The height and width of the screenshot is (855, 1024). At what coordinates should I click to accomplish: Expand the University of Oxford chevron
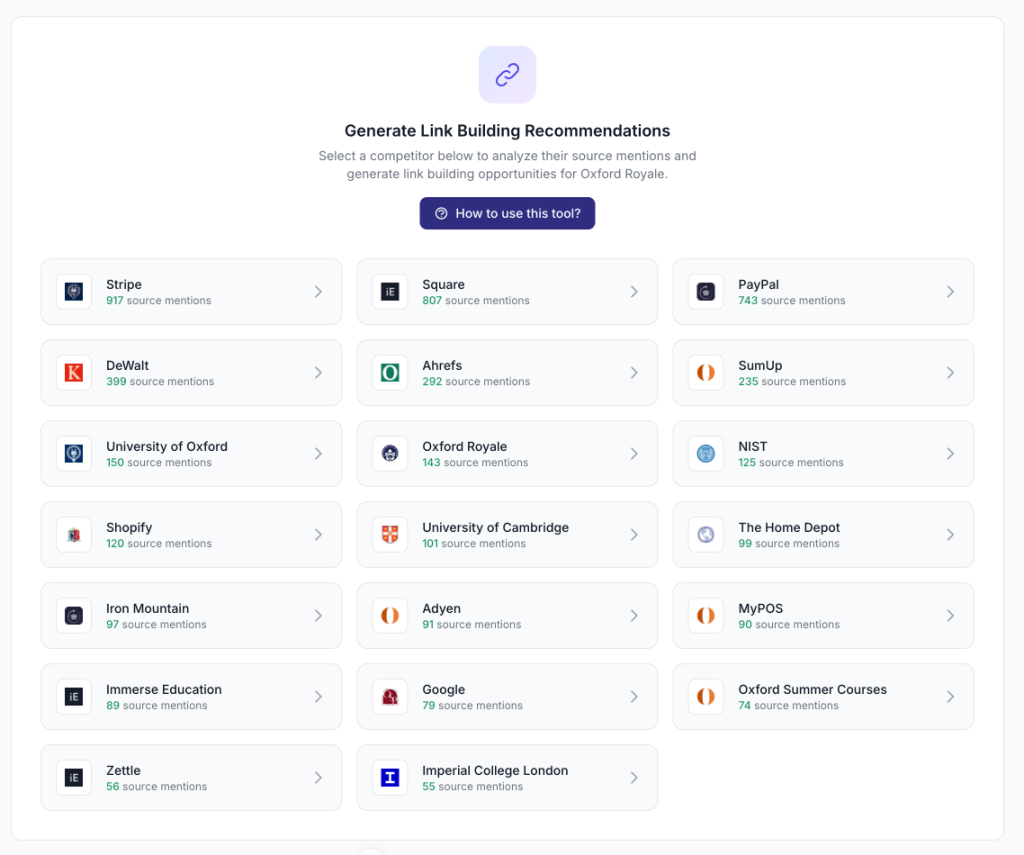318,453
